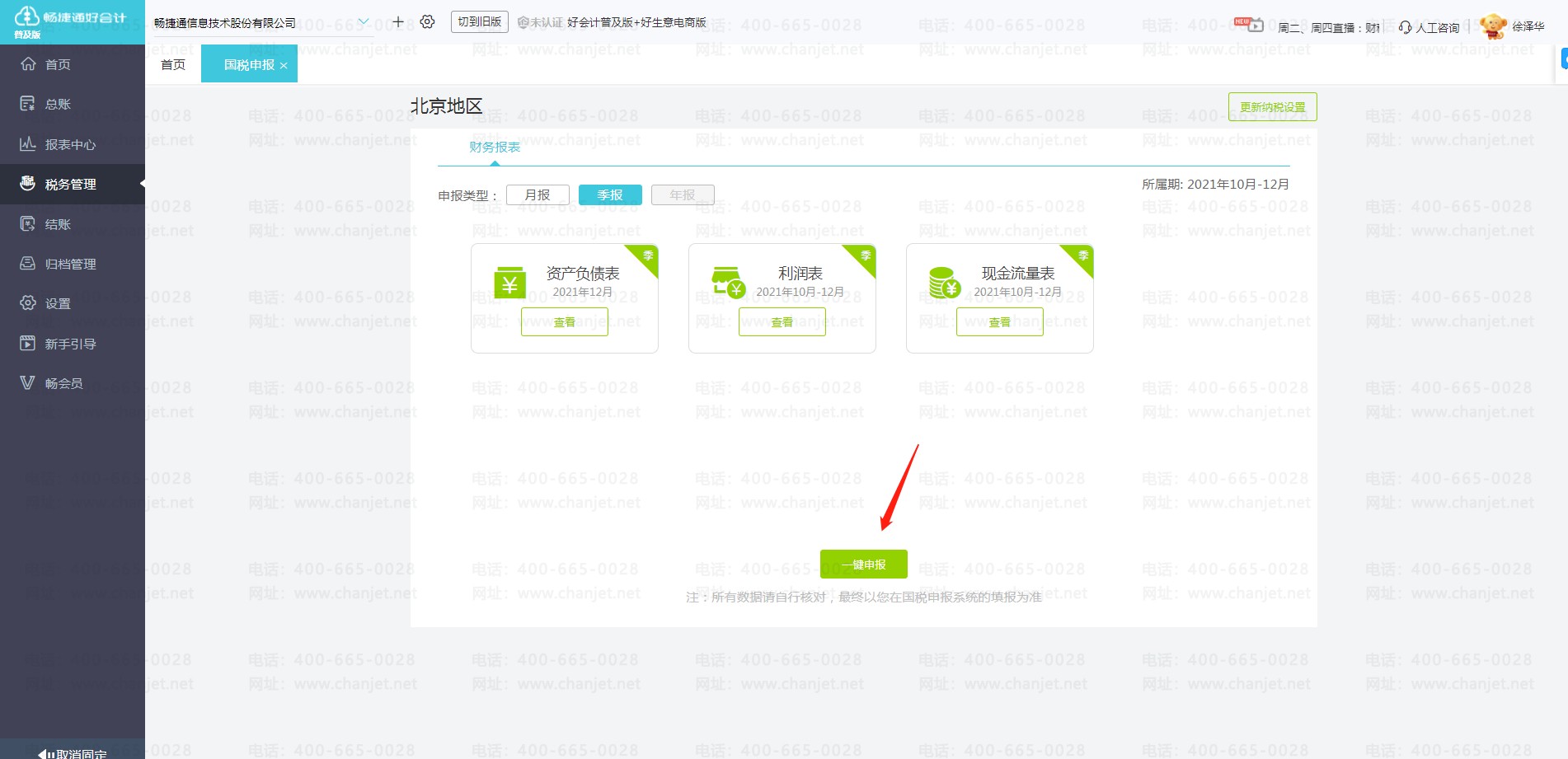Viewport: 1568px width, 759px height.
Task: Select 月报 declaration type
Action: click(x=538, y=194)
